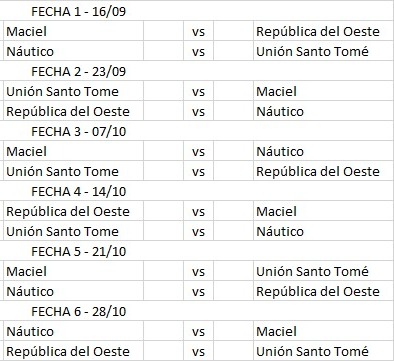Select the FECHA 1 - 16/09 header cell
Viewport: 394px width, 361px height.
[x=78, y=11]
